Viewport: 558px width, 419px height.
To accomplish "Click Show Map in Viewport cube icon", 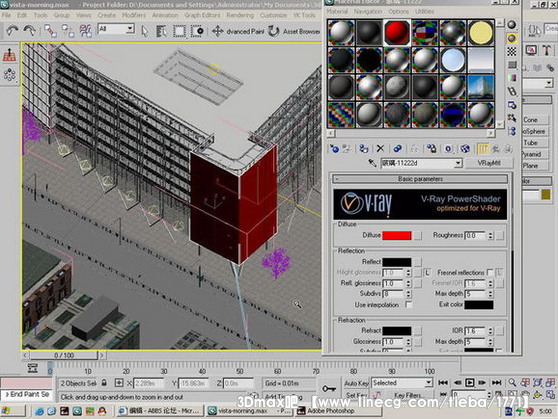I will point(465,148).
